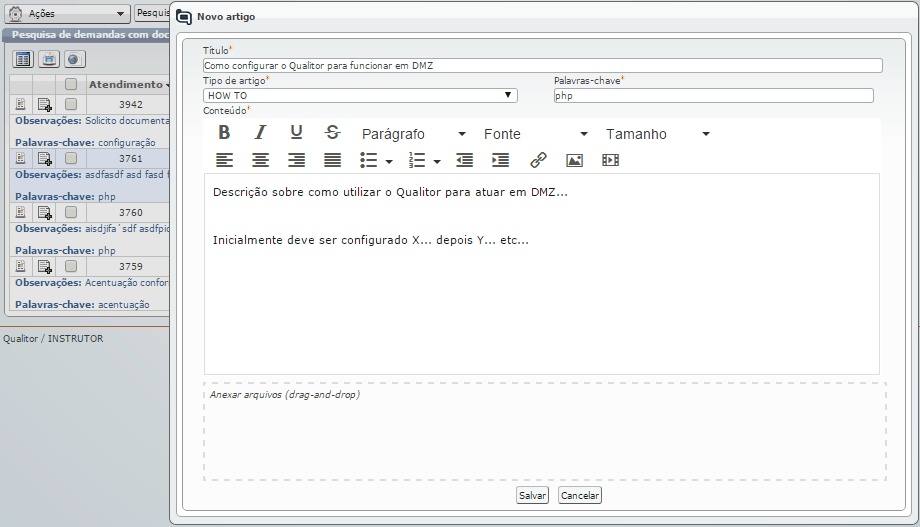Center align the content text

pos(260,160)
